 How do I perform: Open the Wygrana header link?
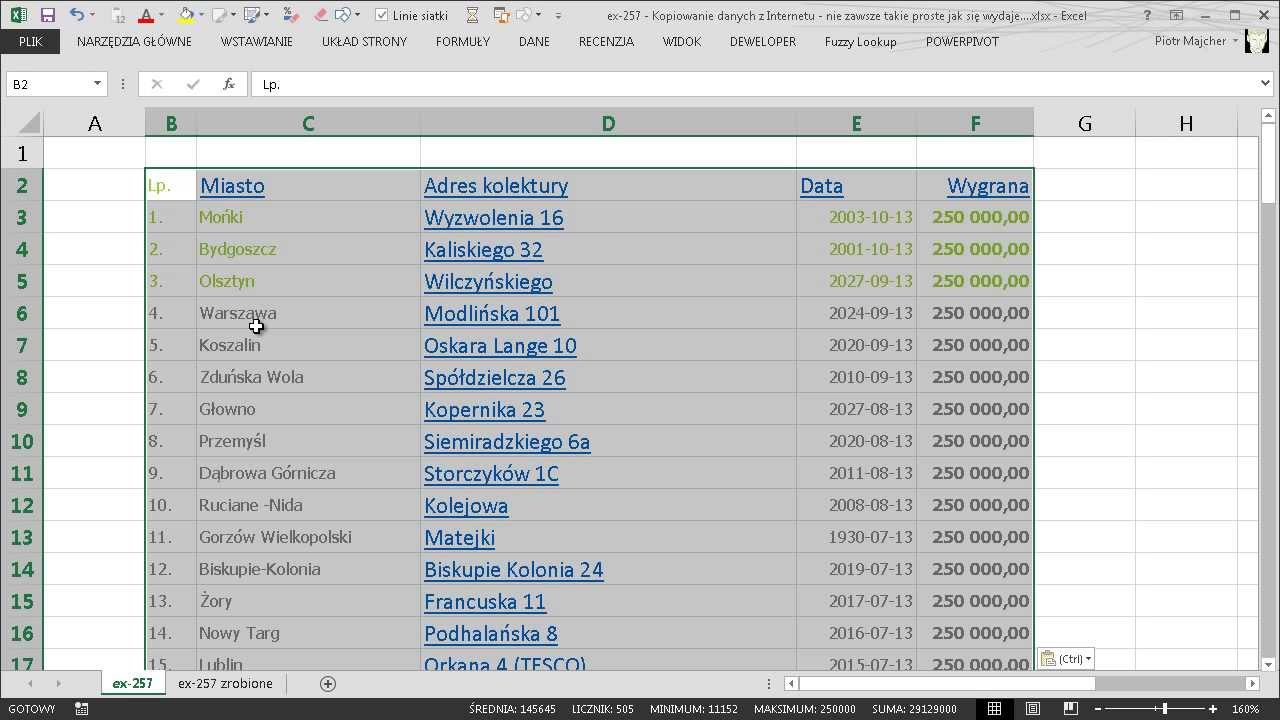click(x=988, y=186)
